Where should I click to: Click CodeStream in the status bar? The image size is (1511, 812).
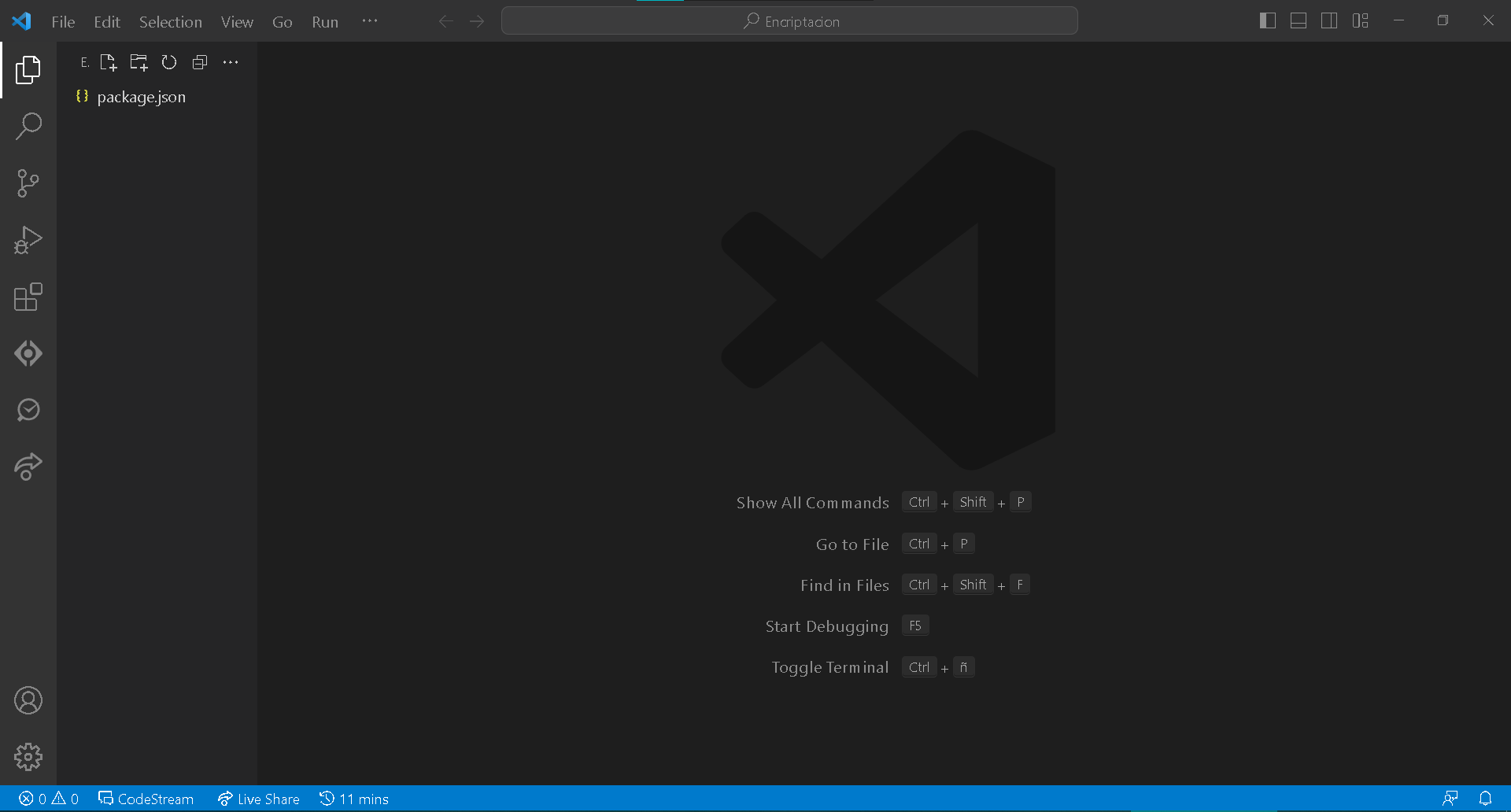coord(146,799)
